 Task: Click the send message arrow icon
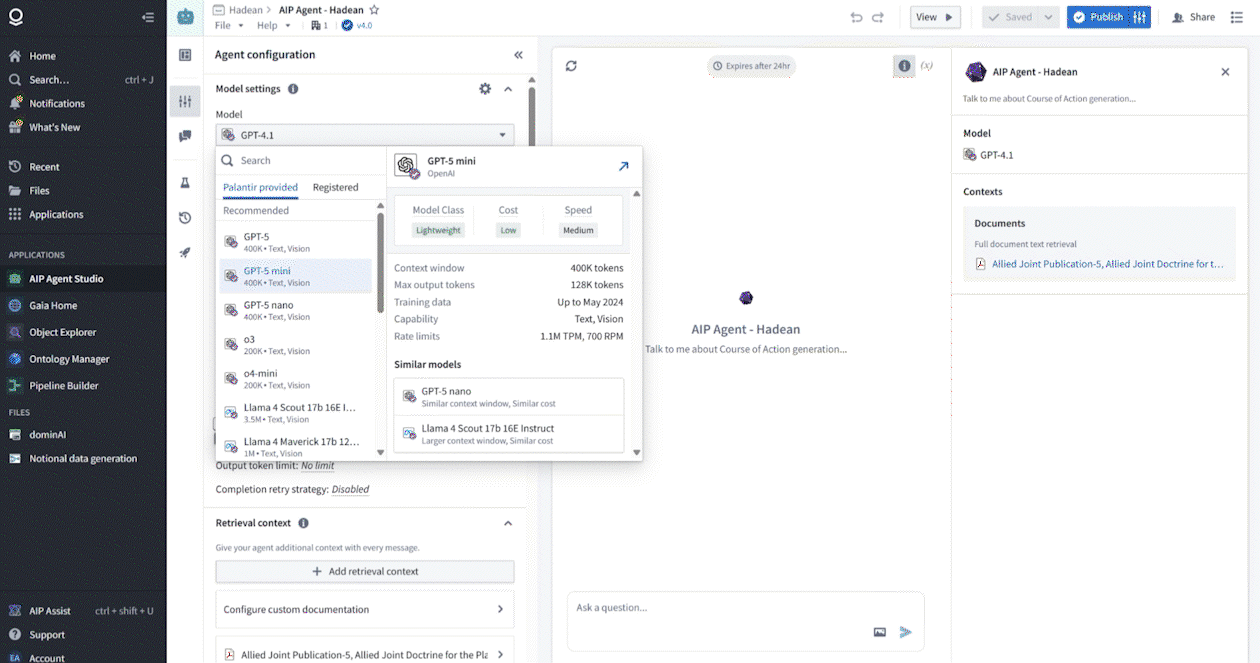(905, 632)
